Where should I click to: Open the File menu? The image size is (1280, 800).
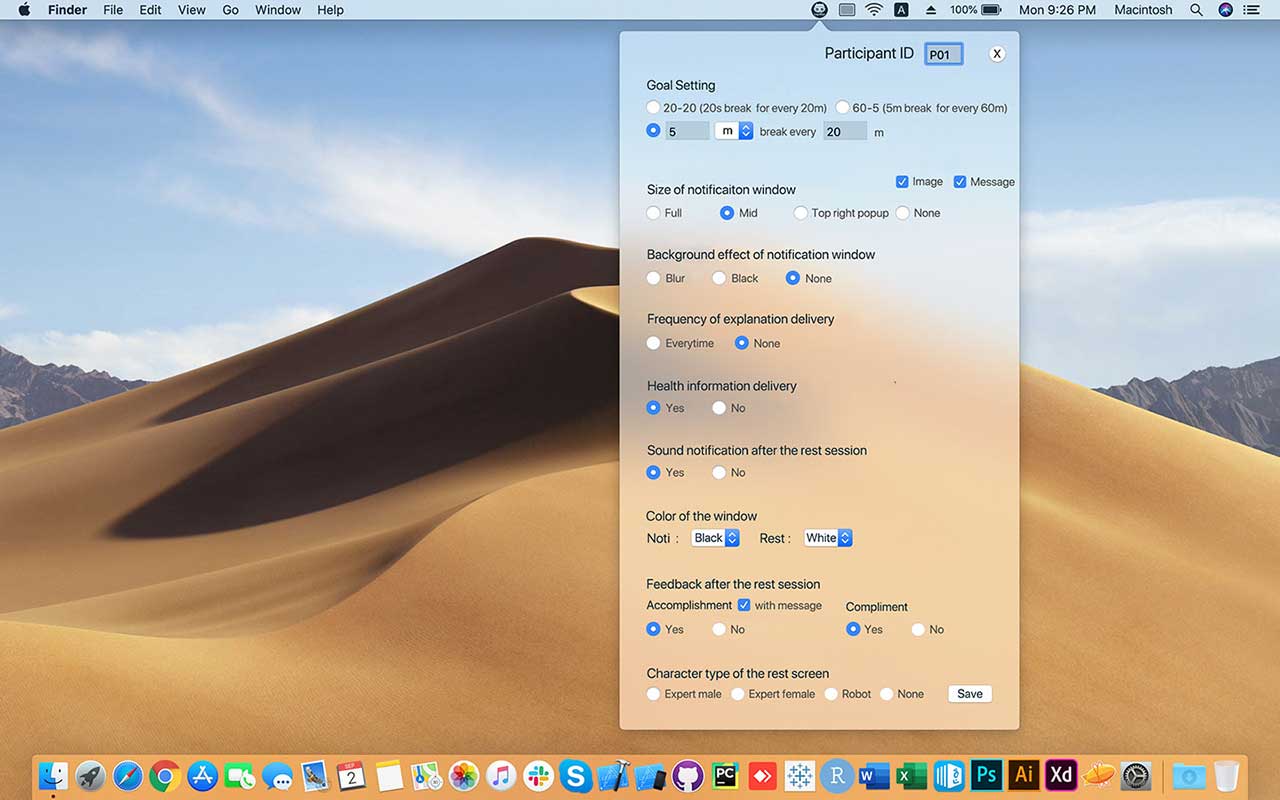tap(113, 10)
